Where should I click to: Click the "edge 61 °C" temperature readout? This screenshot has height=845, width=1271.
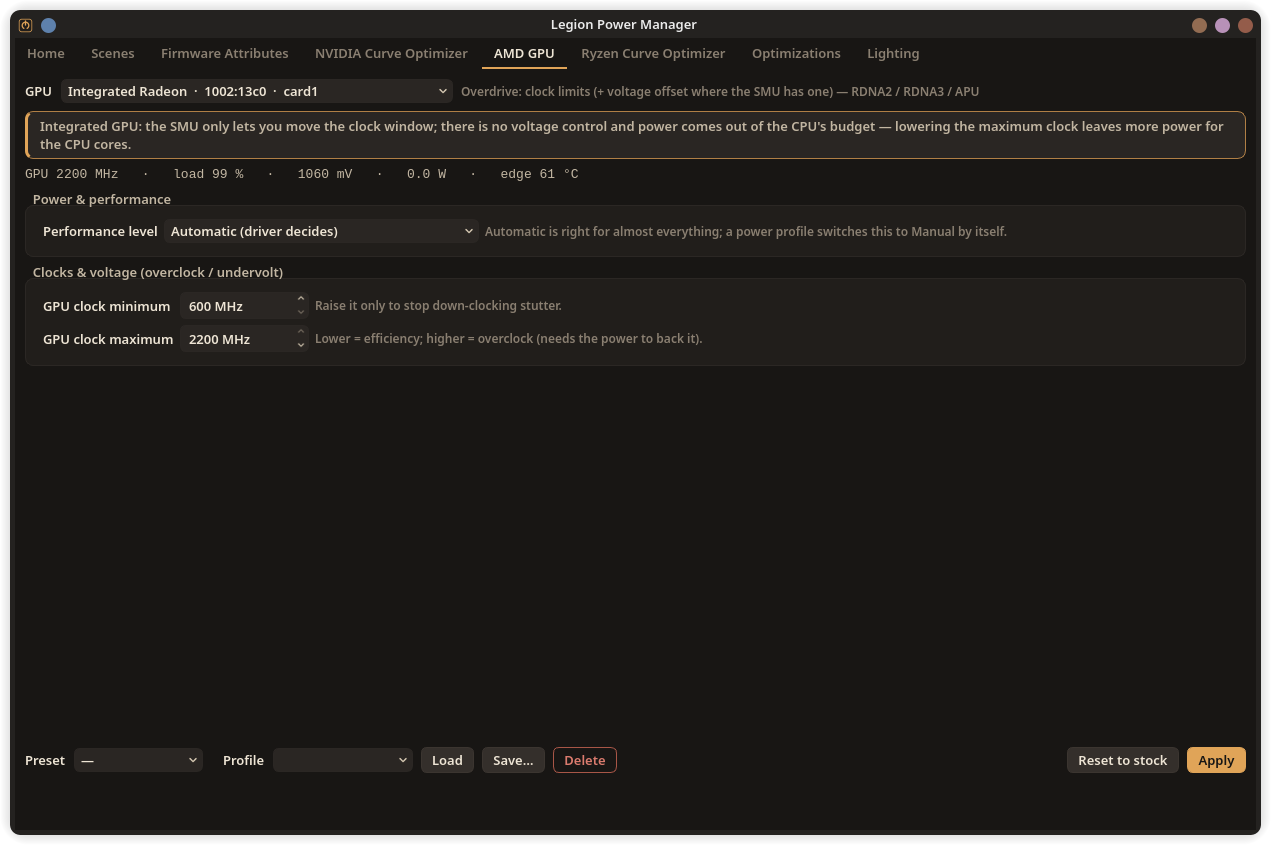(539, 174)
